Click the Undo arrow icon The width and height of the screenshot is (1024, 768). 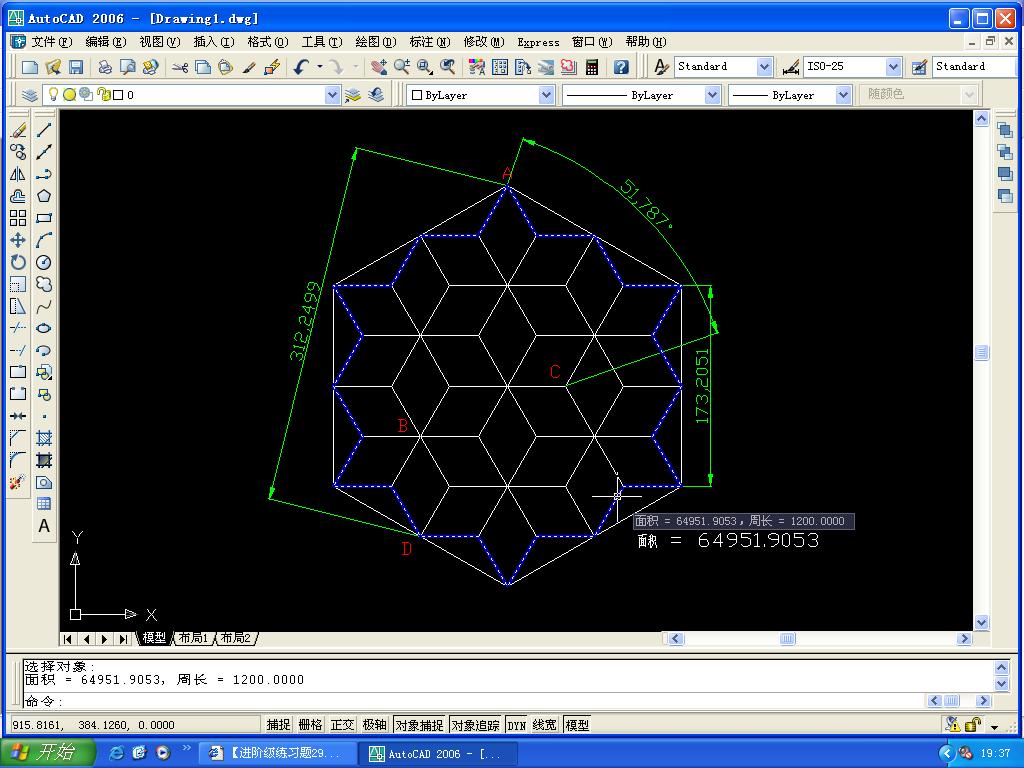pyautogui.click(x=301, y=67)
